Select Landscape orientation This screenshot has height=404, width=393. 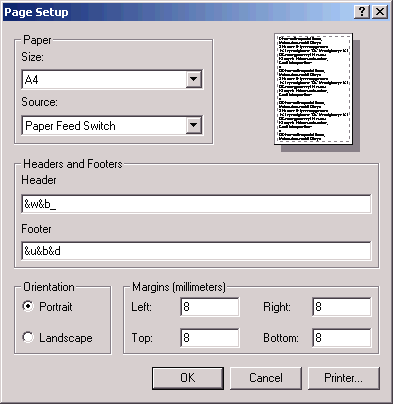click(28, 337)
